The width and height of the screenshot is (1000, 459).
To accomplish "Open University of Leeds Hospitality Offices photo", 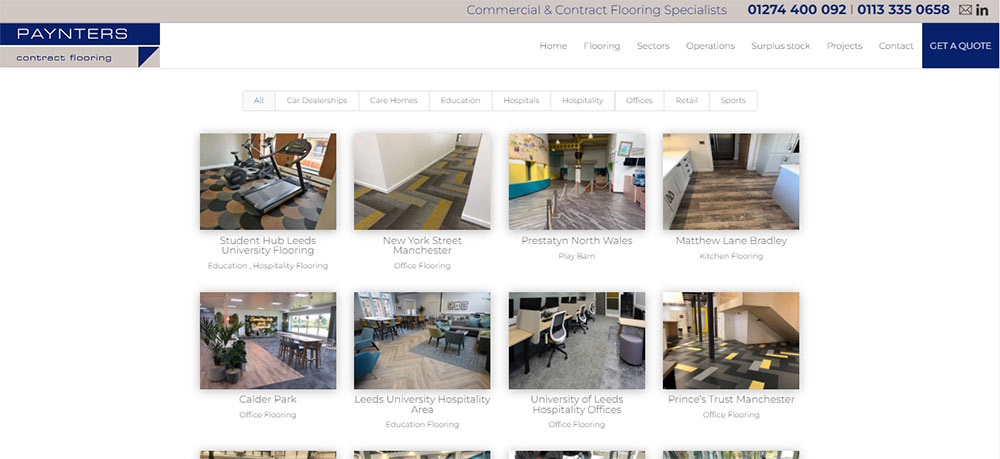I will click(x=577, y=340).
